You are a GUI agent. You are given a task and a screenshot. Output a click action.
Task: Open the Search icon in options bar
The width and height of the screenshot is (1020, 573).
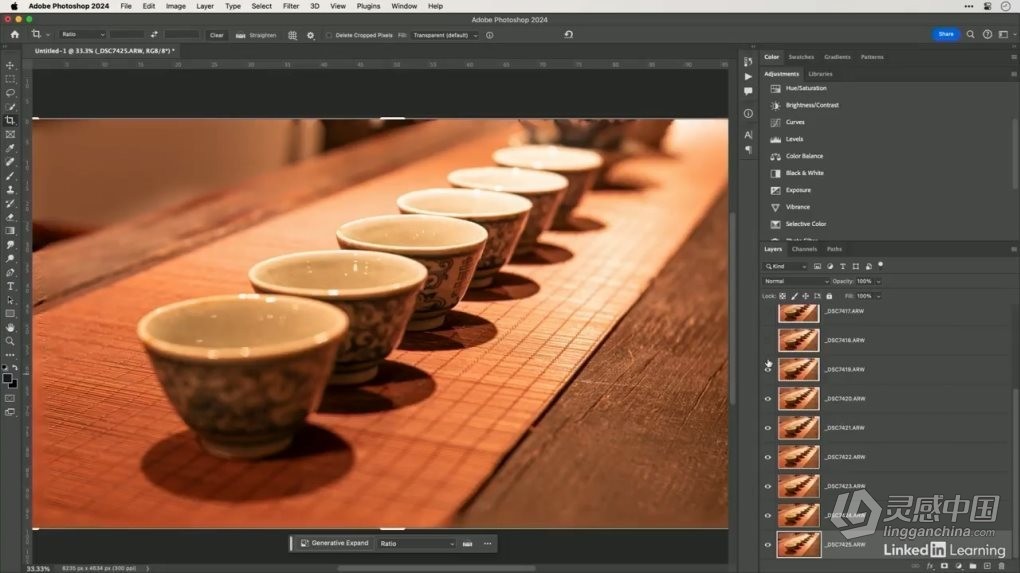click(970, 34)
